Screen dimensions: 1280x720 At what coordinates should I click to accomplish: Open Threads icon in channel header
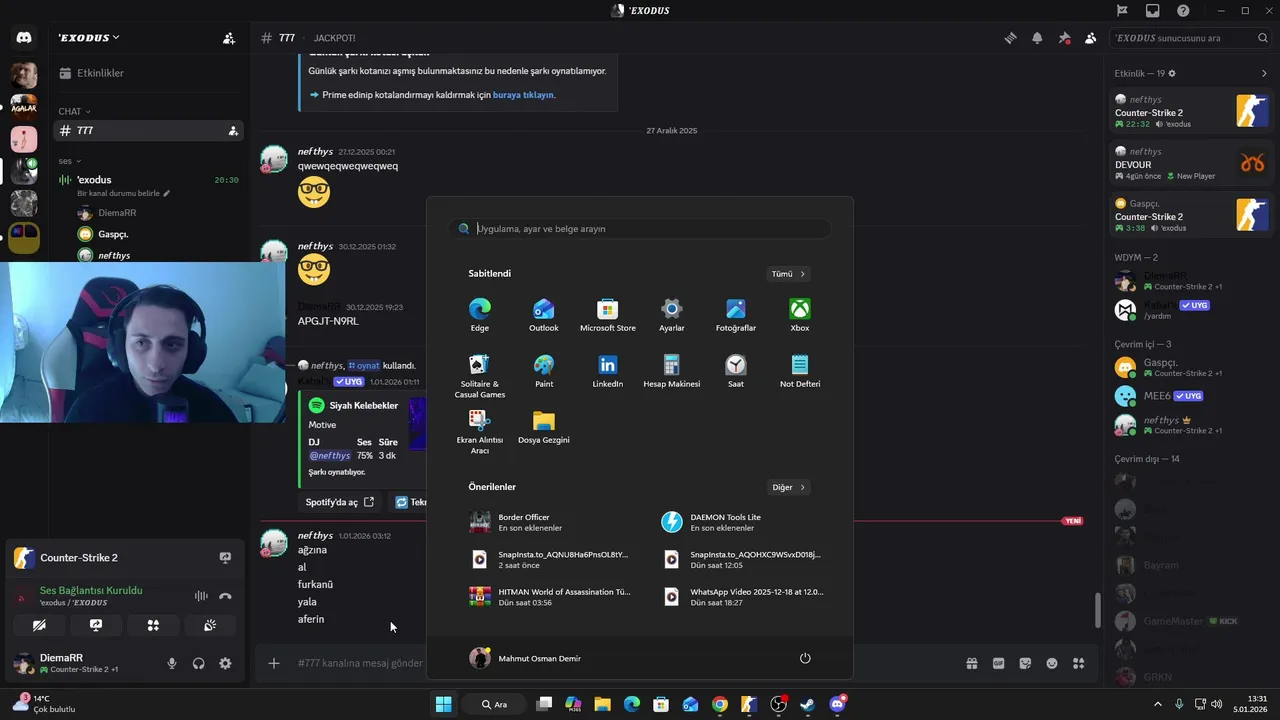[x=1011, y=38]
